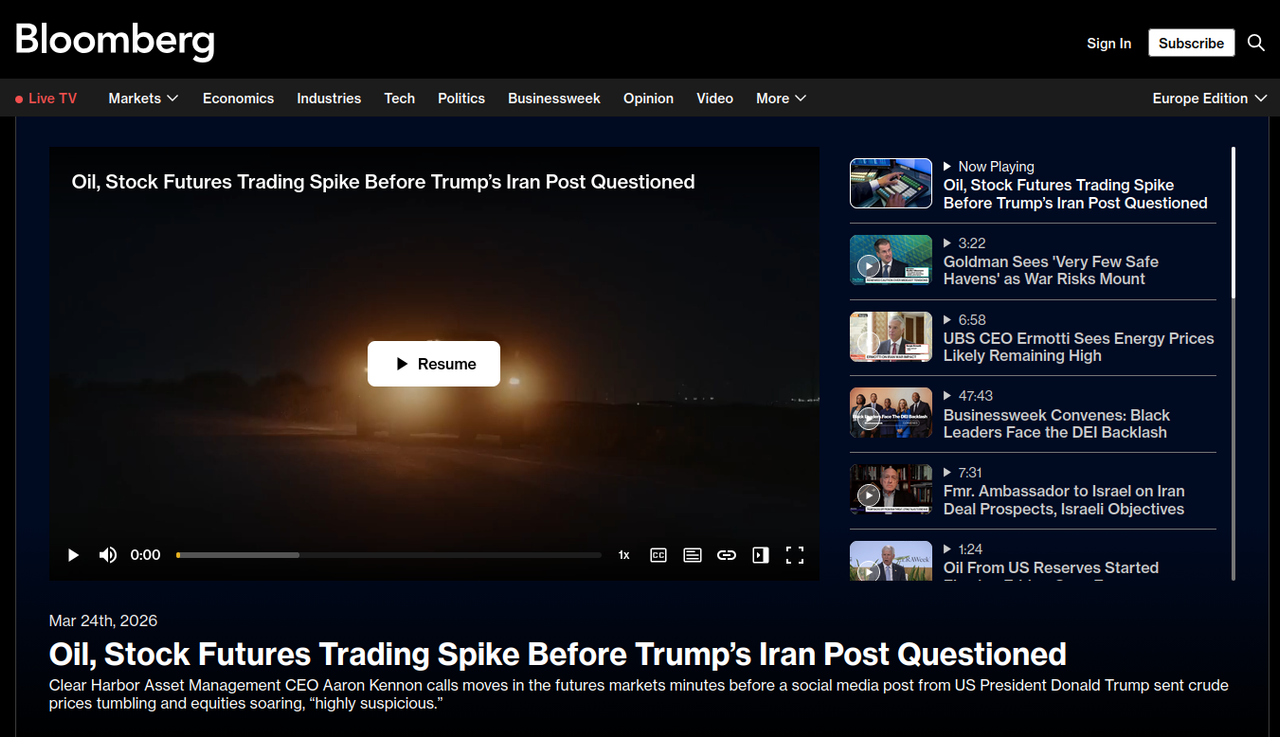Toggle closed captions CC

[658, 555]
